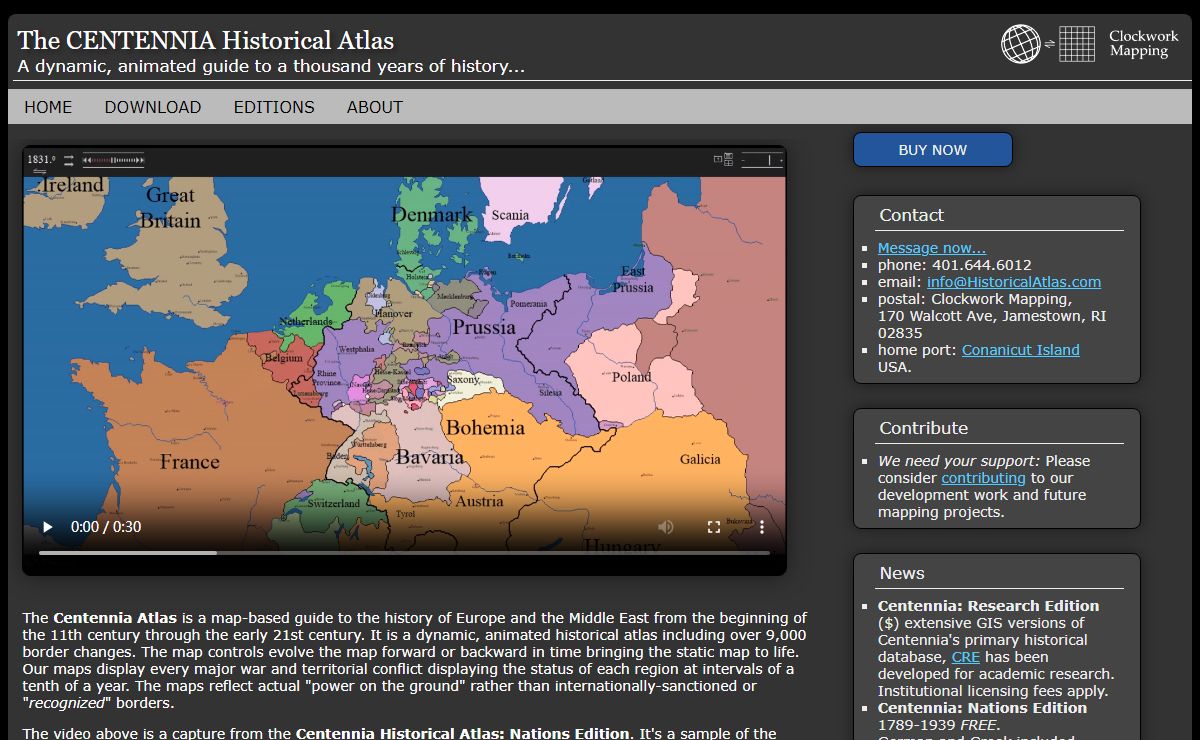Viewport: 1200px width, 740px height.
Task: Click the CENTENNIA Historical Atlas title
Action: coord(206,41)
